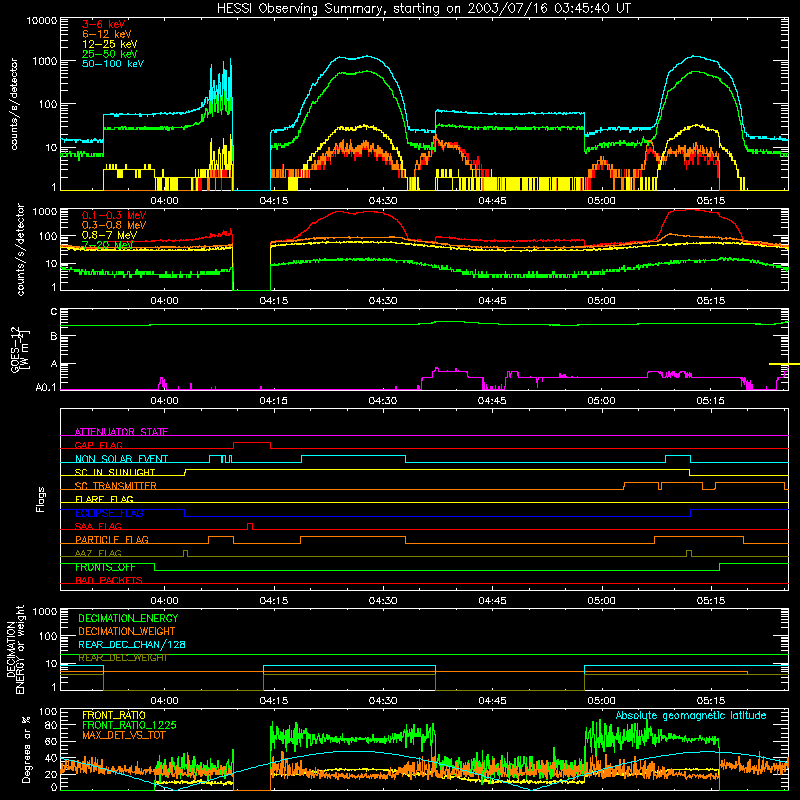
Task: Click the GOES-12 axis label
Action: point(20,349)
